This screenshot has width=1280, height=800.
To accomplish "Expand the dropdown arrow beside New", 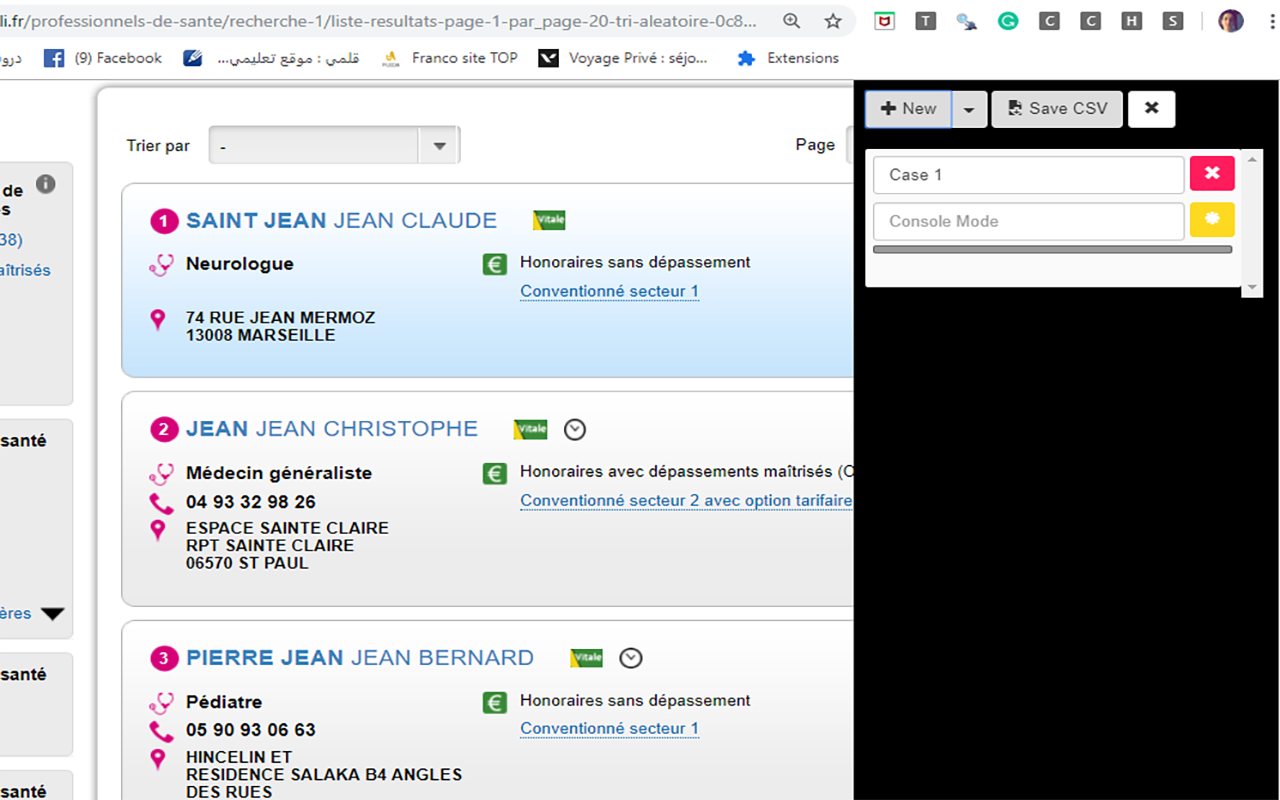I will tap(969, 109).
